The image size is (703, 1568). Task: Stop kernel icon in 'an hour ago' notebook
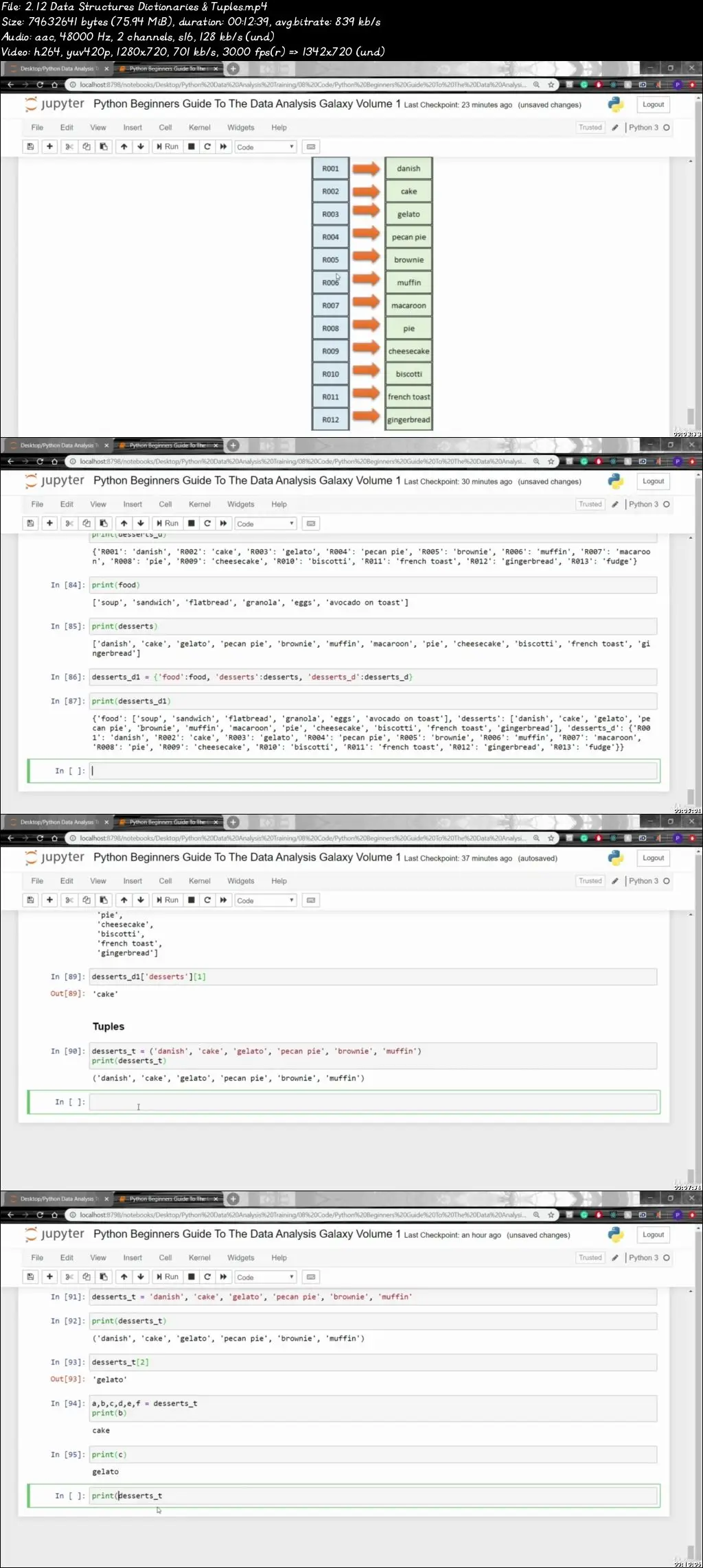tap(192, 1276)
